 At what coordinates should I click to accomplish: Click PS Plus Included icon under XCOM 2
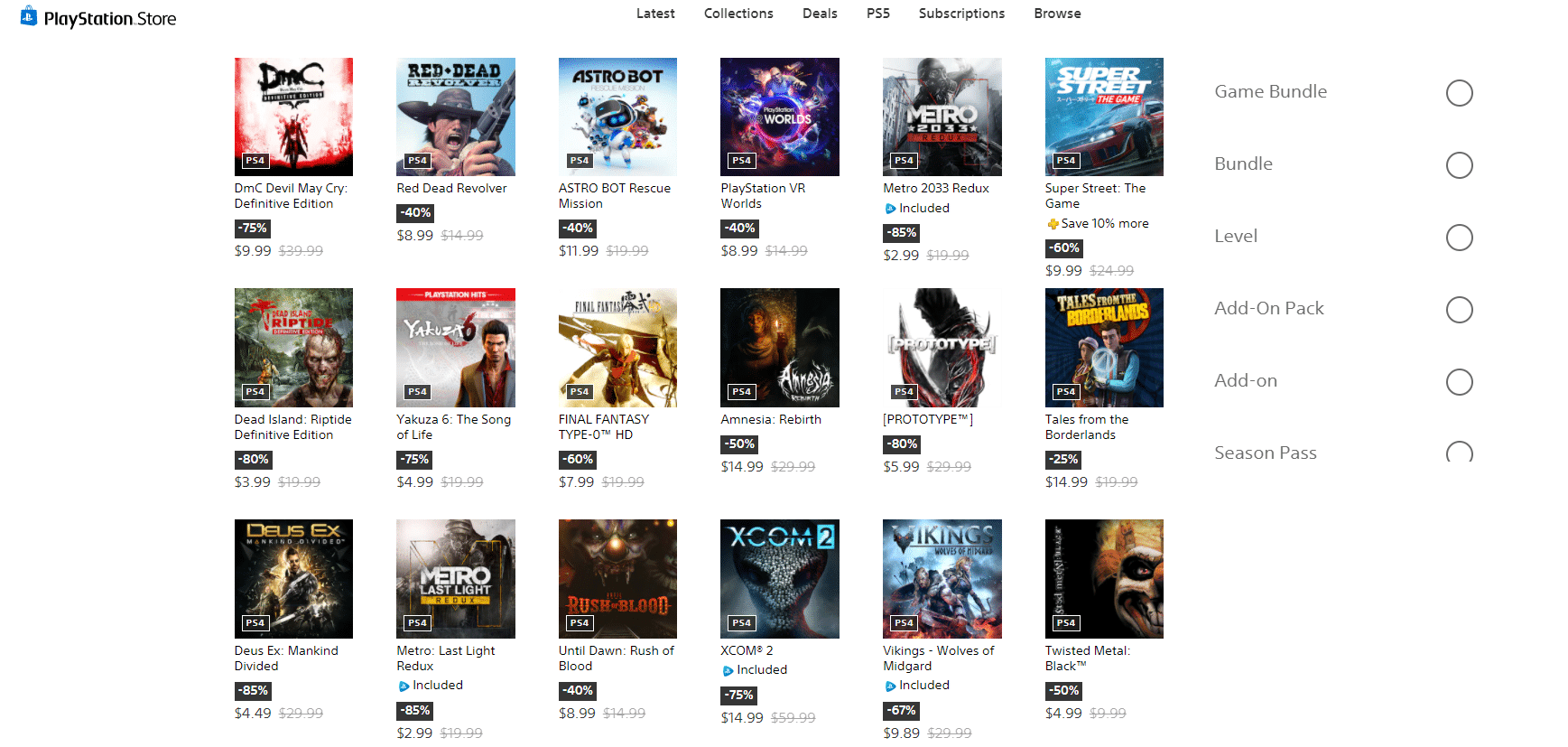click(728, 670)
